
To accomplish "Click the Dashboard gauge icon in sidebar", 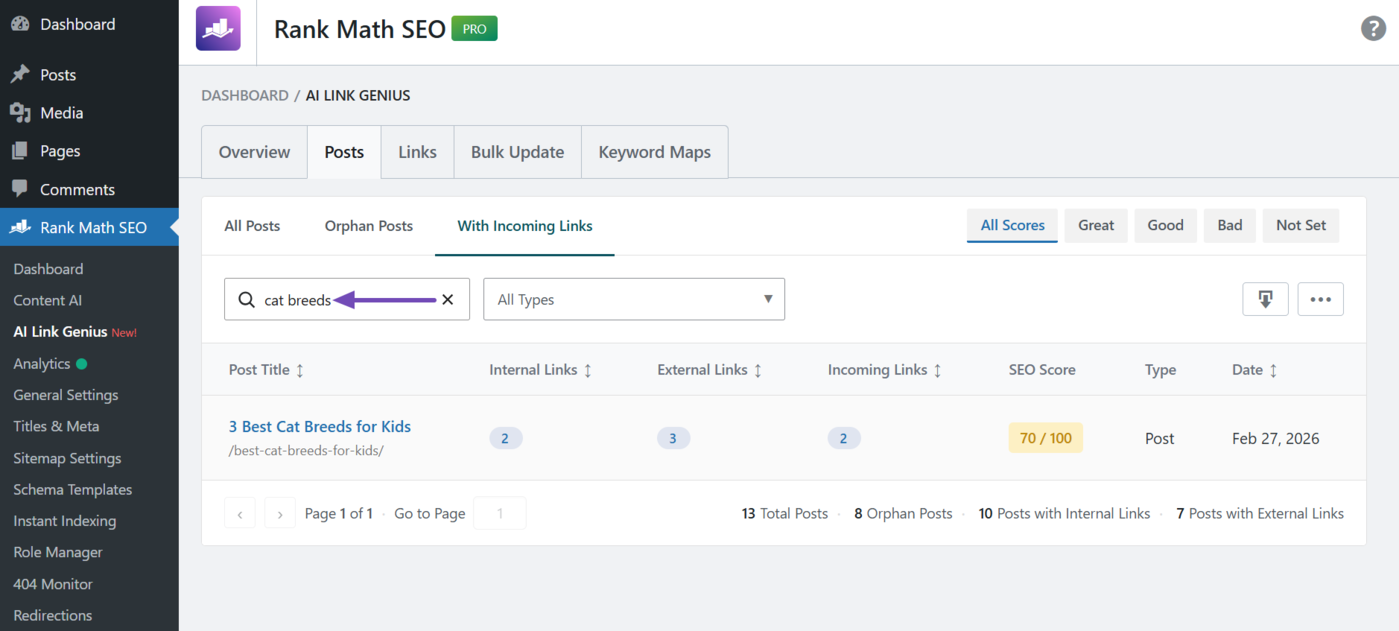I will (x=20, y=24).
